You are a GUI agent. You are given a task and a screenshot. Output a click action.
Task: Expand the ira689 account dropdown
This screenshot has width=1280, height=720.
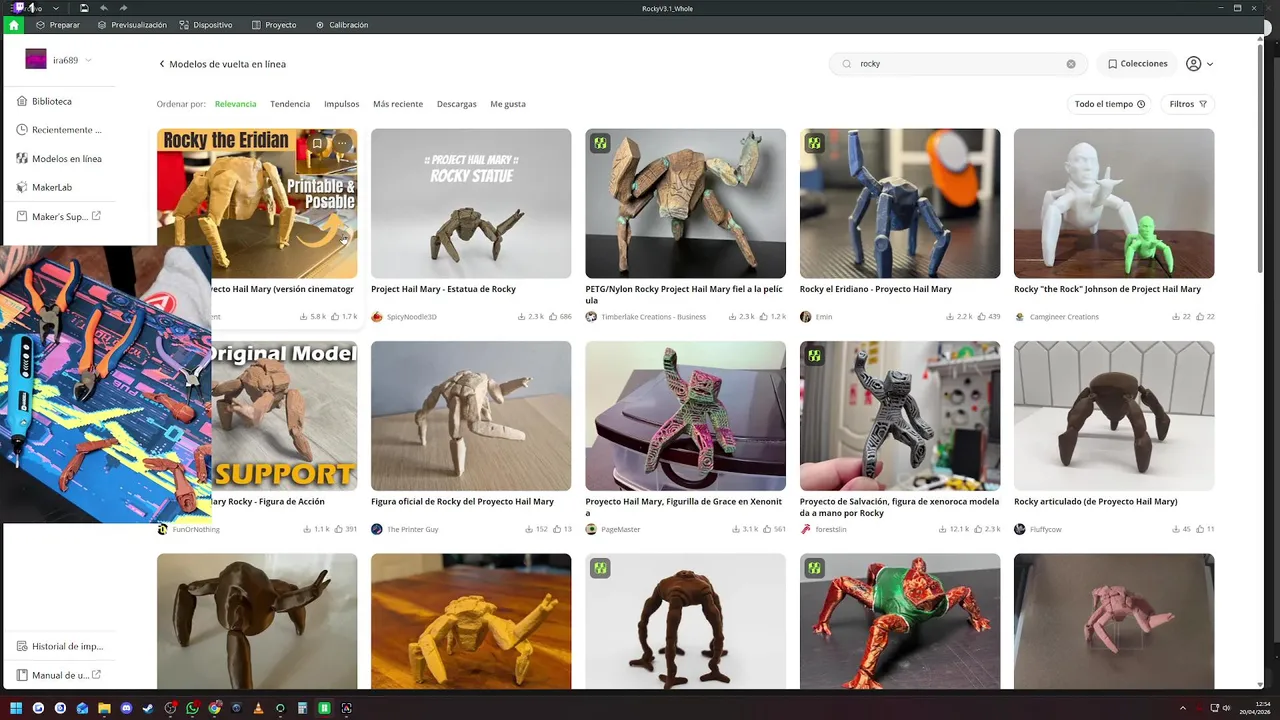point(88,60)
